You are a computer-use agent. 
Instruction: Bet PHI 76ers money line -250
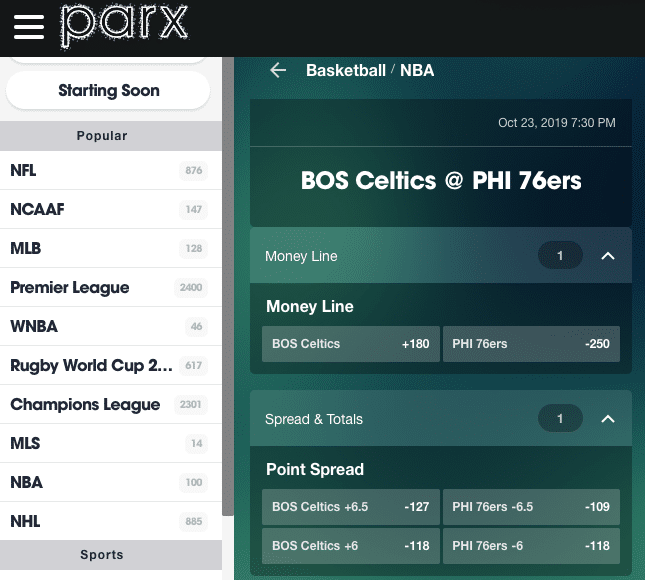[x=531, y=344]
